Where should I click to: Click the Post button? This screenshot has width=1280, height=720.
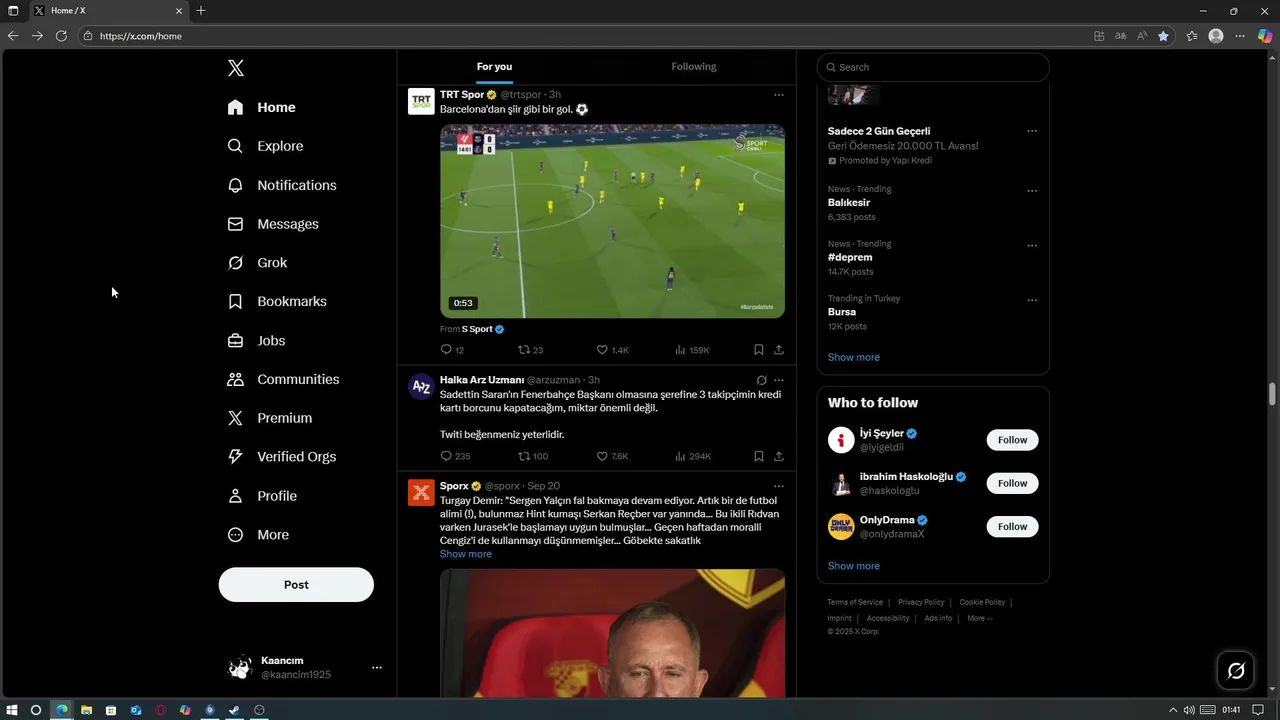[296, 585]
